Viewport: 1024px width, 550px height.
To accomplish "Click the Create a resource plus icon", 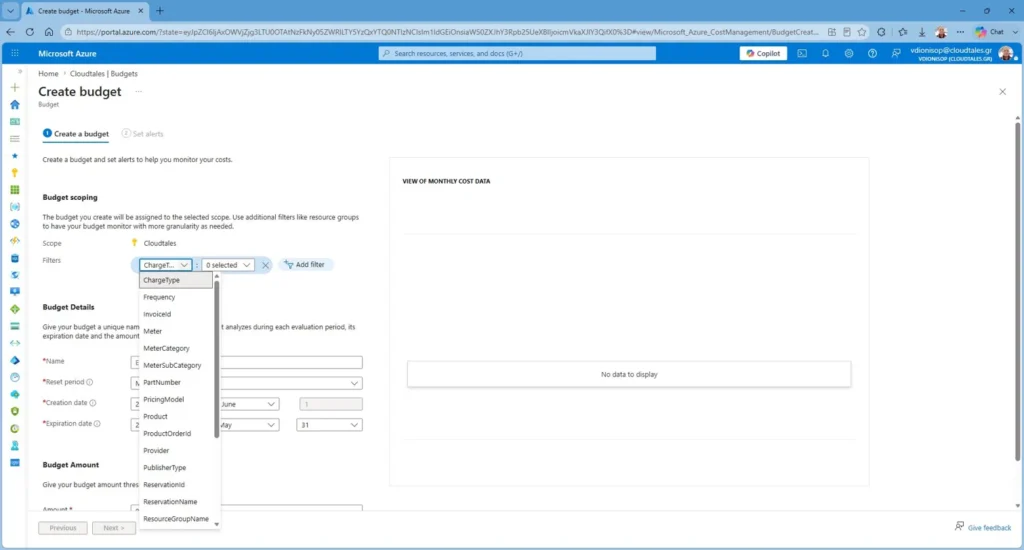I will [x=14, y=88].
